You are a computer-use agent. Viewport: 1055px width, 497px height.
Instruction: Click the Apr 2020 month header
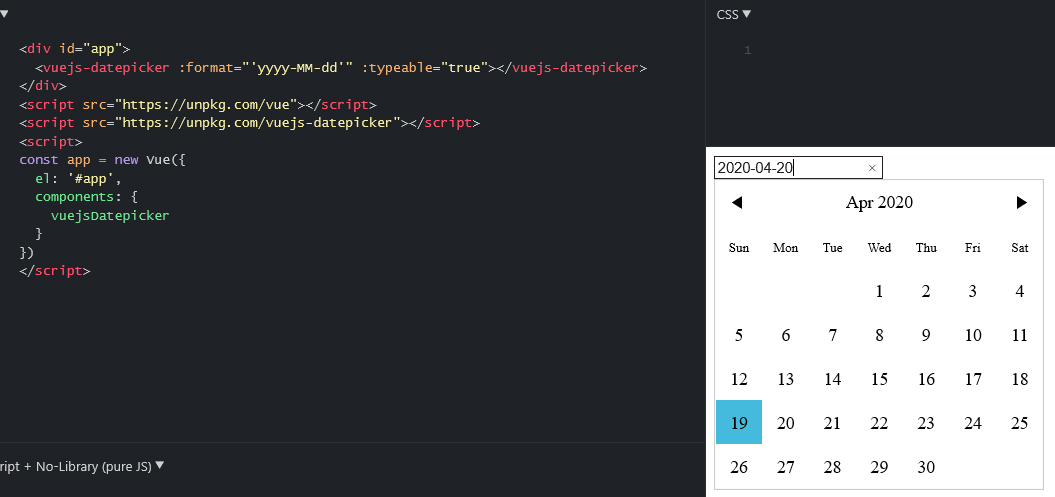point(879,202)
